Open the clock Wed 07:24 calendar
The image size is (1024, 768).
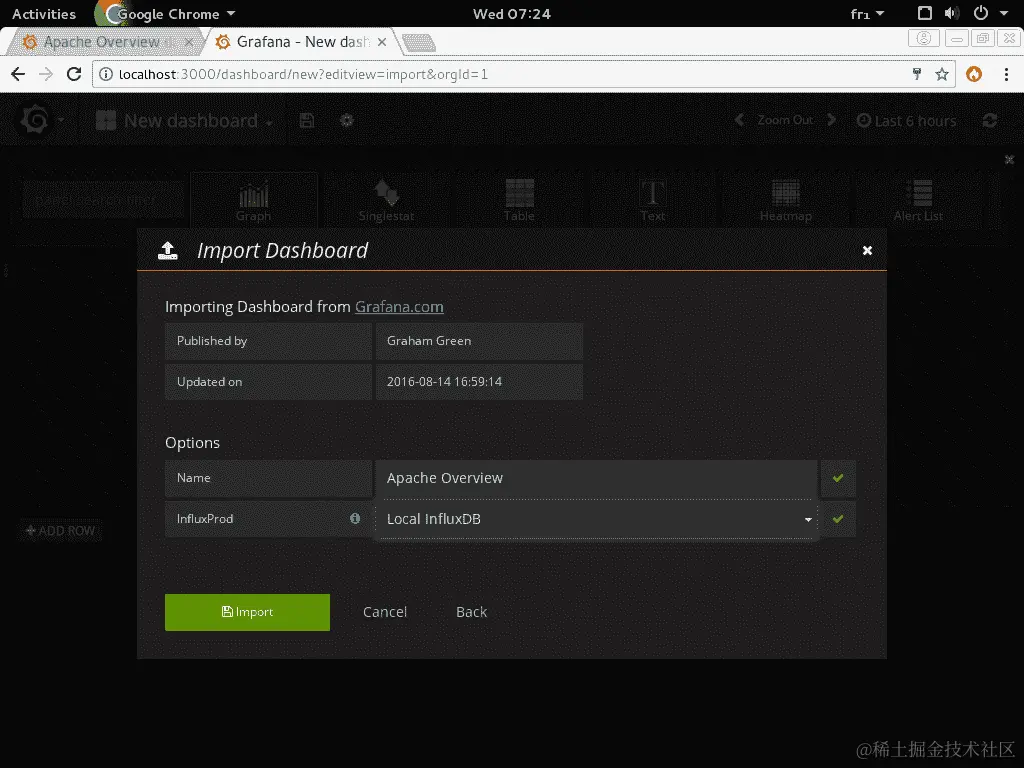coord(512,14)
